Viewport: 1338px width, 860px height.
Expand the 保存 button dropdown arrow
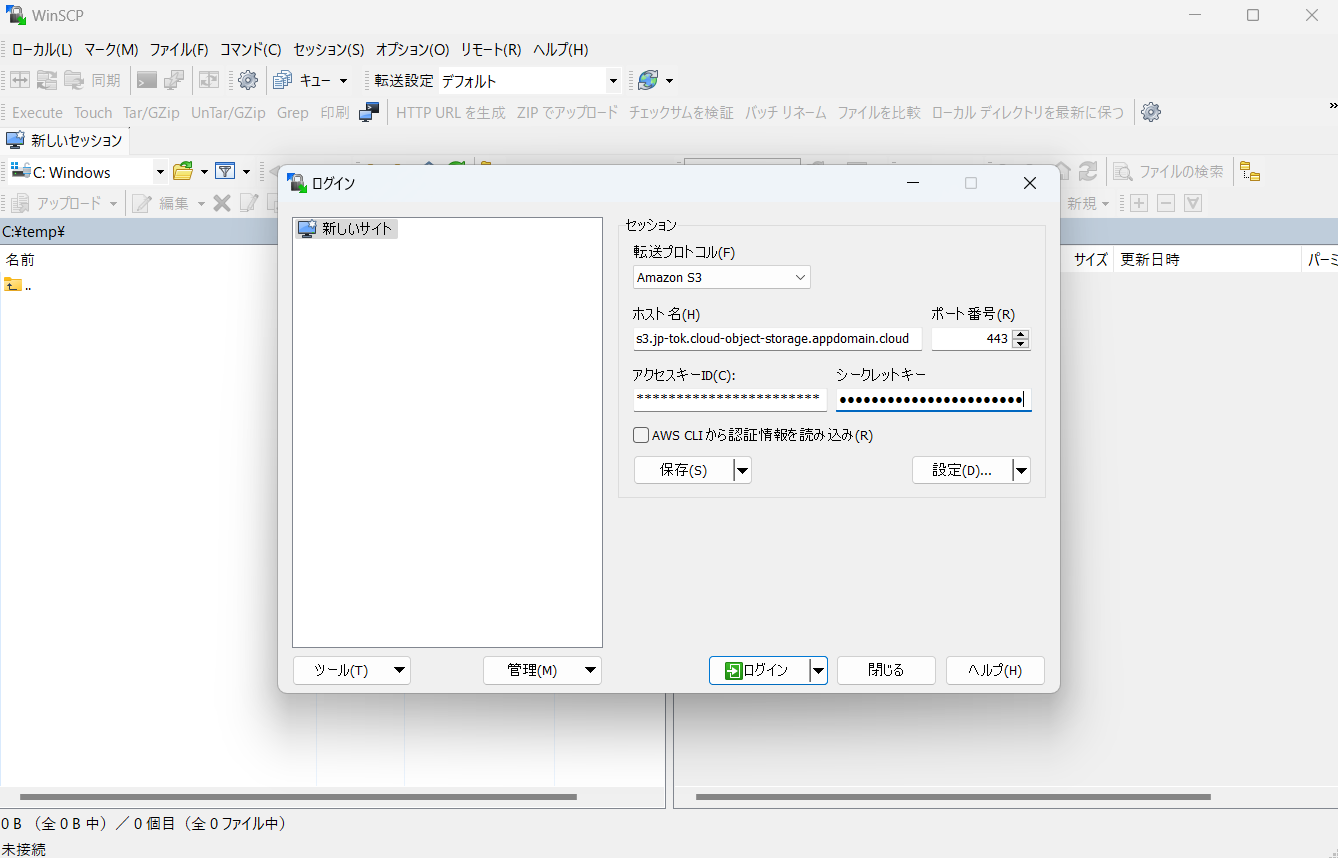click(x=742, y=470)
